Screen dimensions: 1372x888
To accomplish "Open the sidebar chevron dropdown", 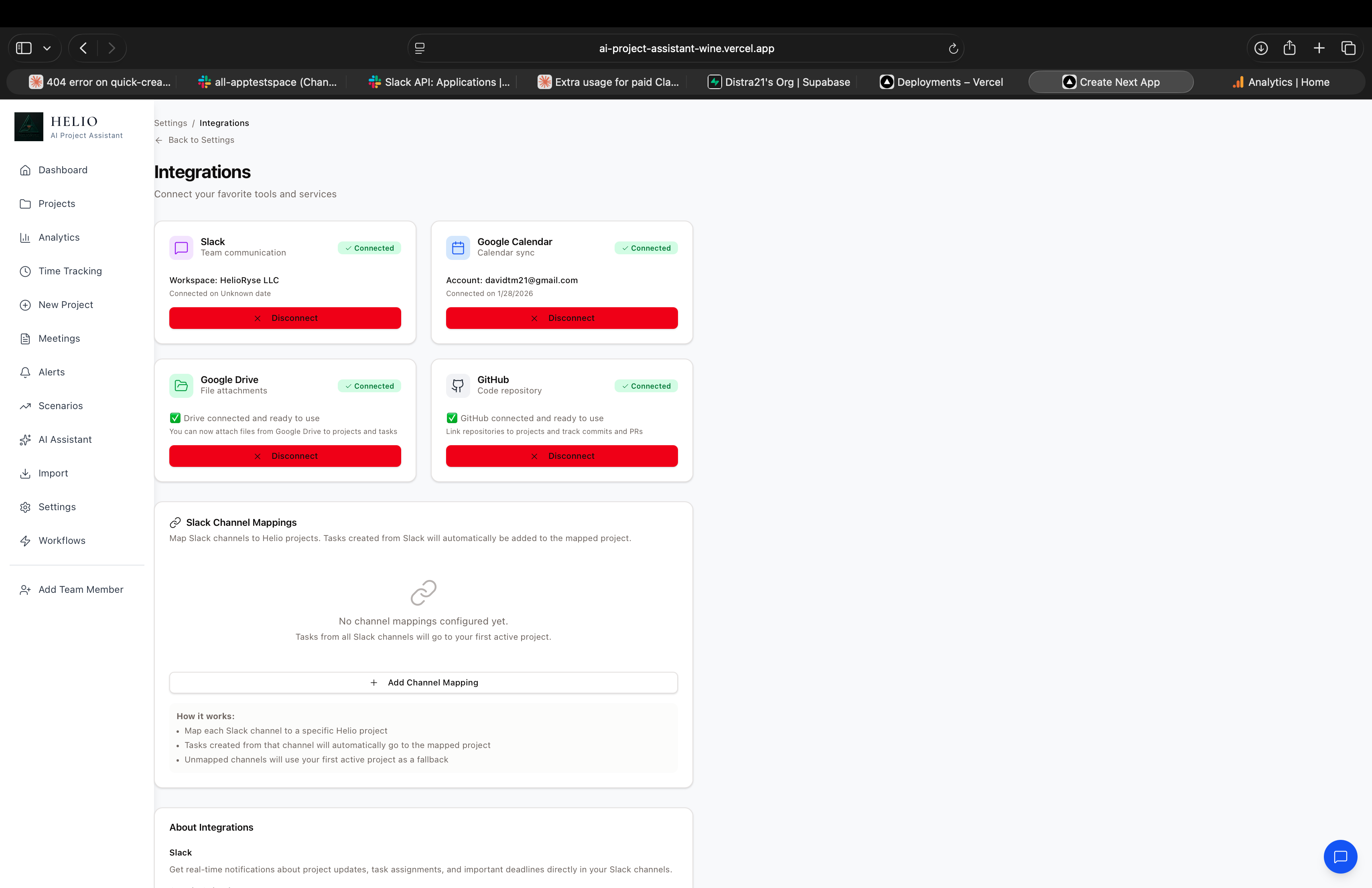I will coord(47,48).
